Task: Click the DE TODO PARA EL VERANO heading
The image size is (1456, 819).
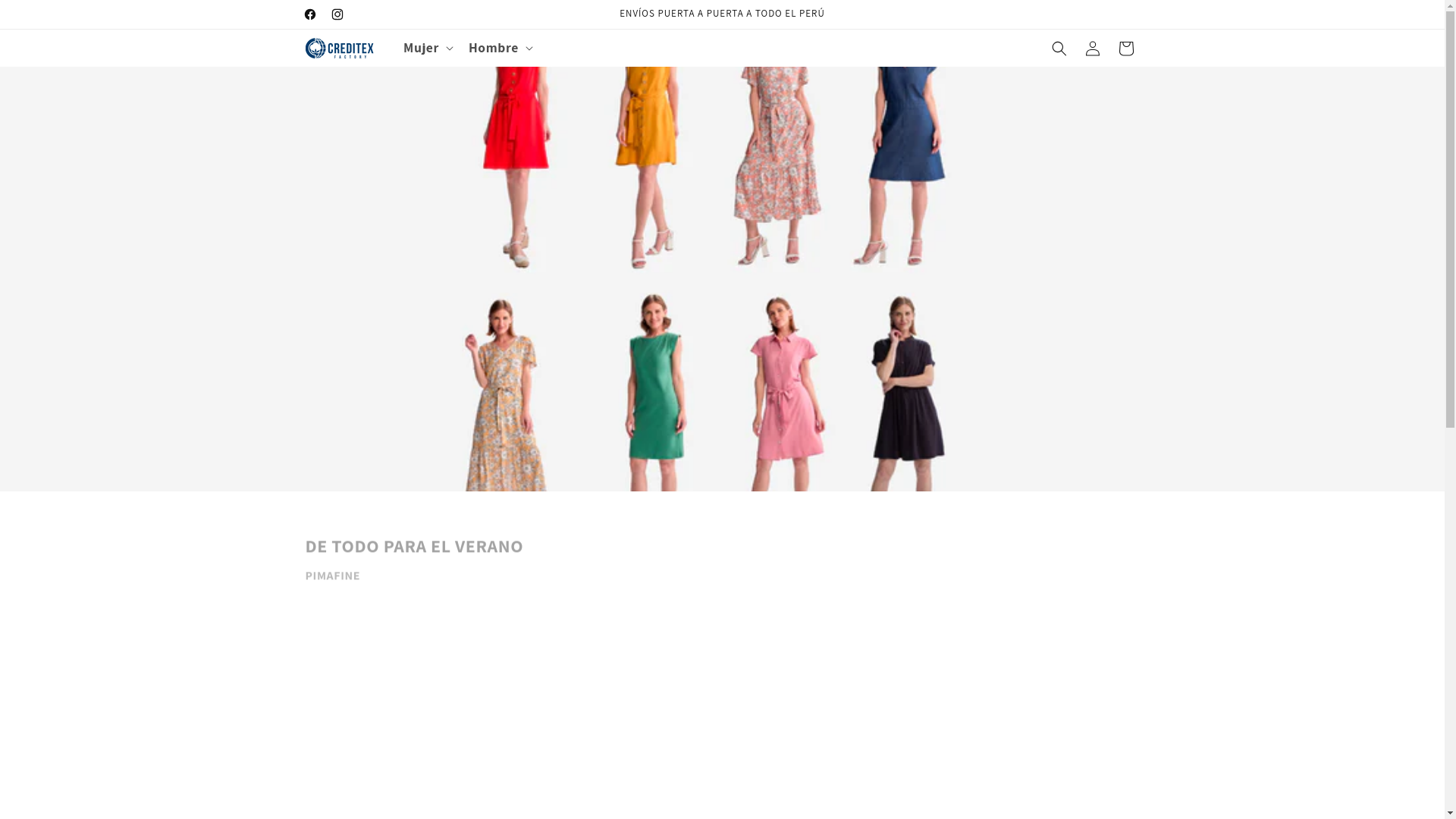Action: (414, 546)
